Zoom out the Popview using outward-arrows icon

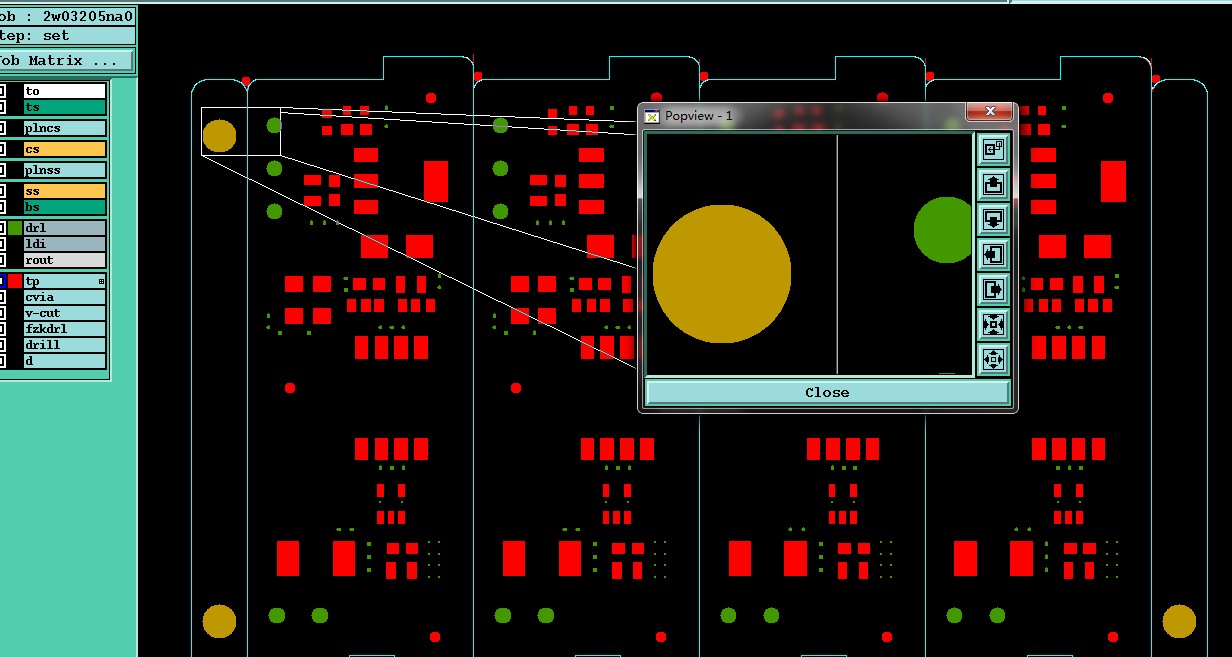993,359
